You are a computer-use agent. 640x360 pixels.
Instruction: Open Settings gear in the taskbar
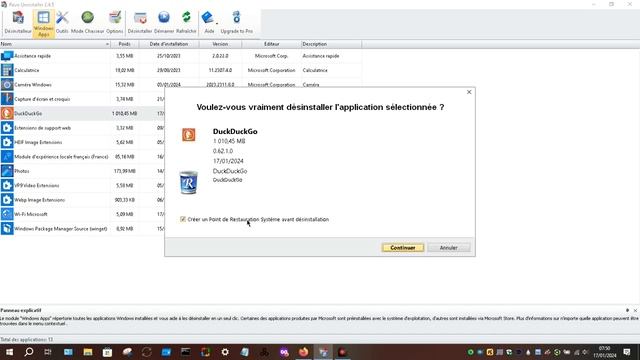click(225, 352)
